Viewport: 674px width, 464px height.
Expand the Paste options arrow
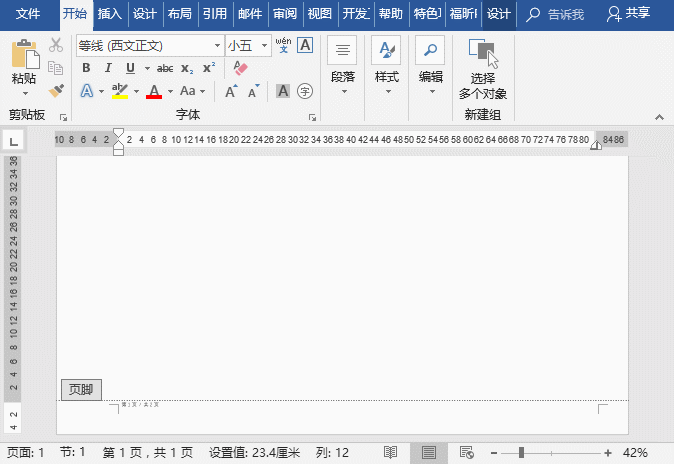click(x=25, y=93)
